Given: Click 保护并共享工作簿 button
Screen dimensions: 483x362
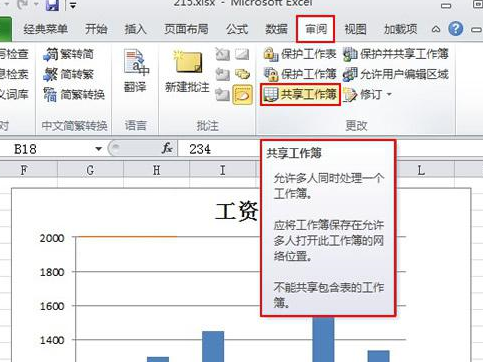Looking at the screenshot, I should pos(396,54).
